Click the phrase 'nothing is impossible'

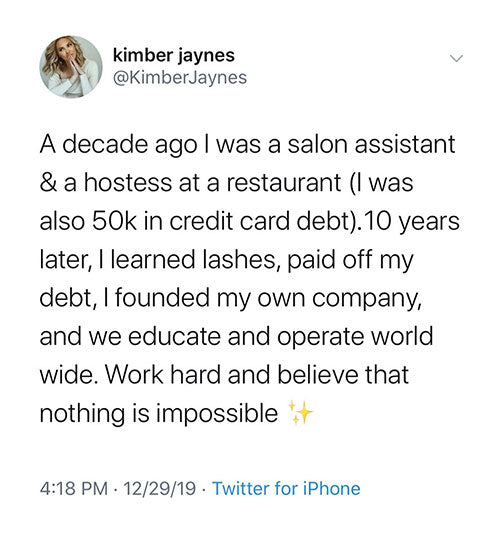click(x=159, y=414)
